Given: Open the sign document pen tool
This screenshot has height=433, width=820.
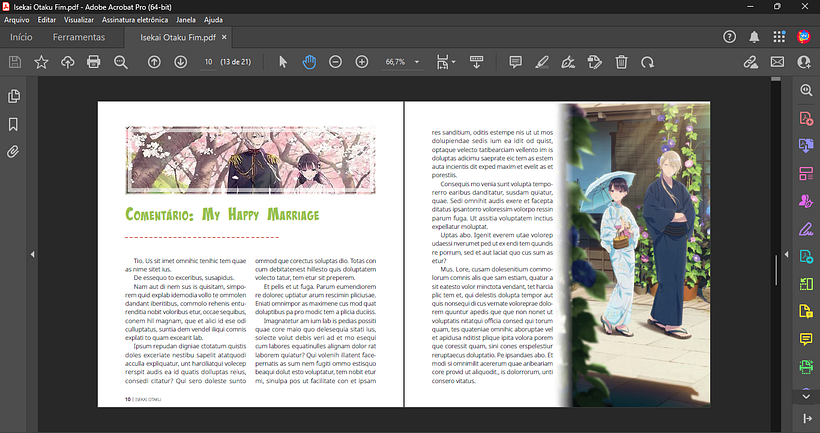Looking at the screenshot, I should [x=568, y=62].
